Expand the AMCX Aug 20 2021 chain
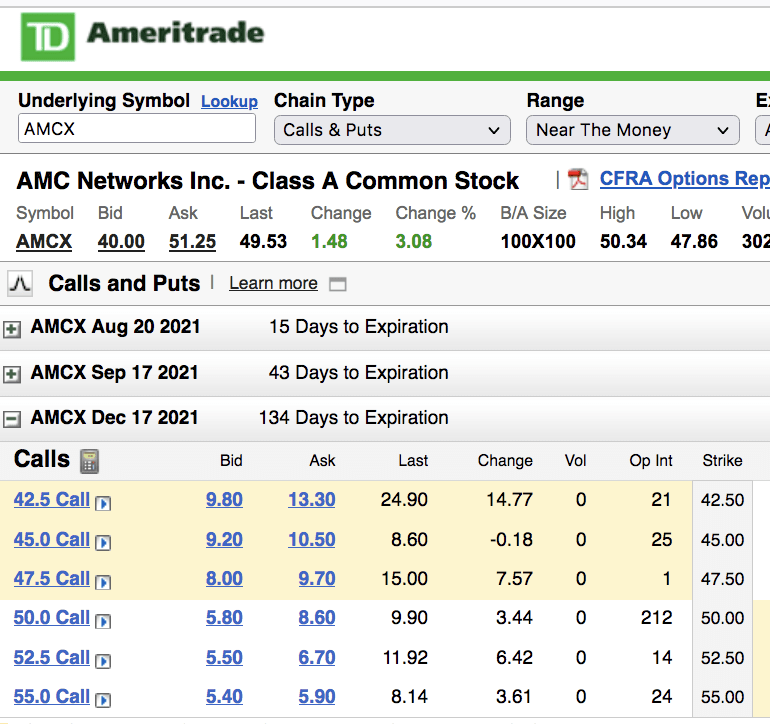This screenshot has width=770, height=724. (x=12, y=328)
